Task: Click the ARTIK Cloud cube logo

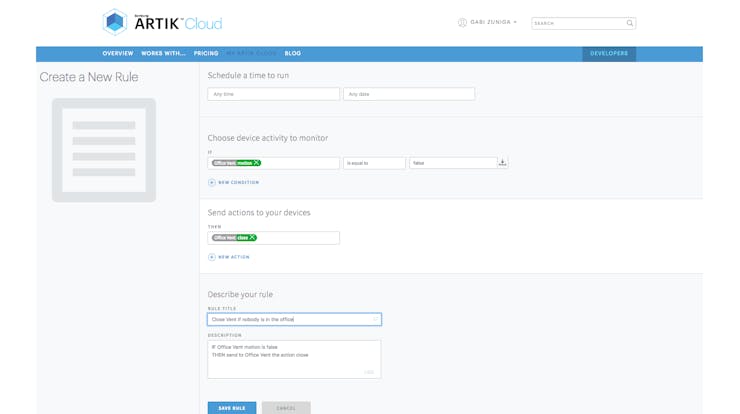Action: point(115,21)
